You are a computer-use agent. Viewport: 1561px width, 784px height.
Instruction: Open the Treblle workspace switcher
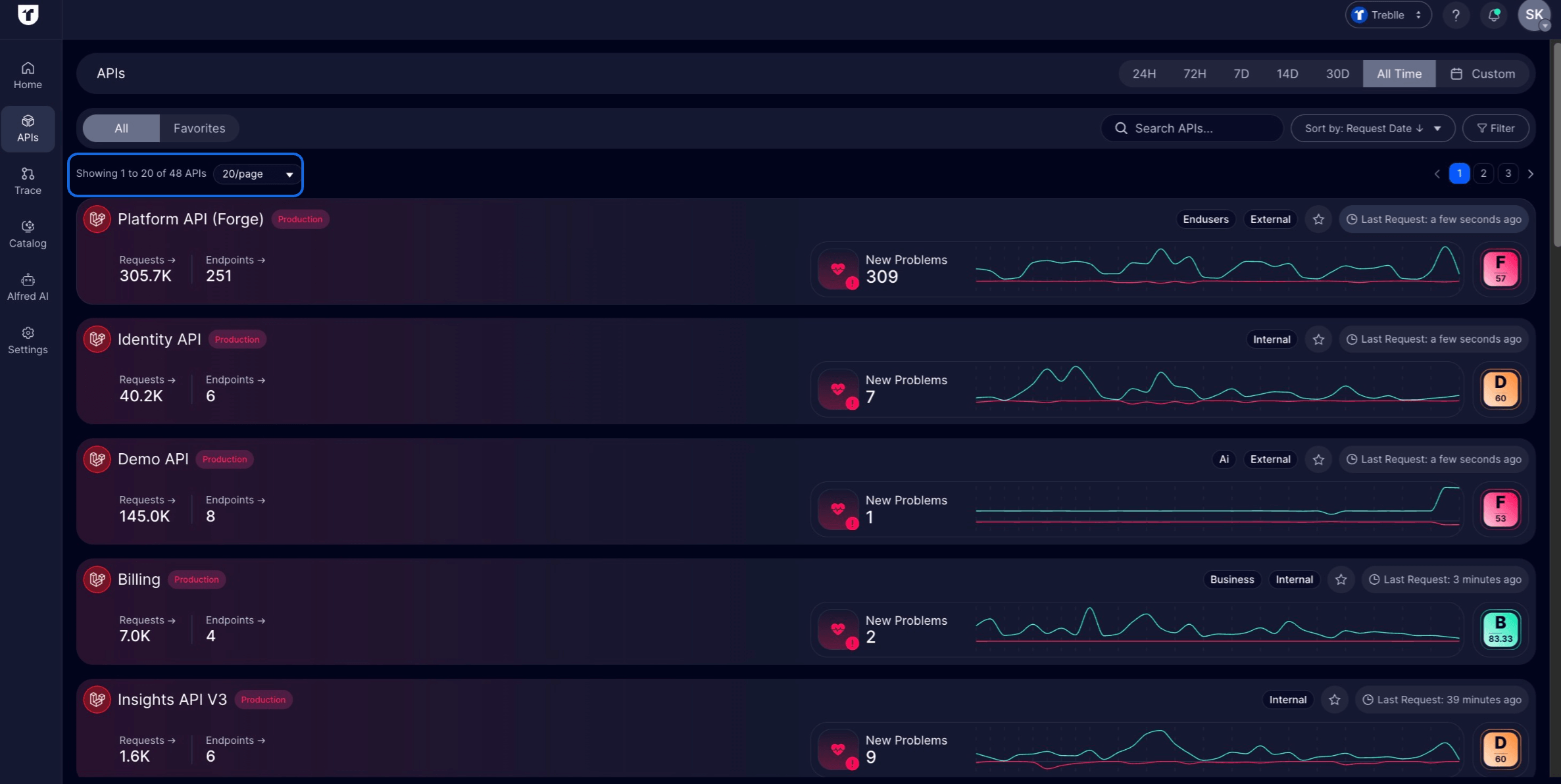pos(1387,14)
